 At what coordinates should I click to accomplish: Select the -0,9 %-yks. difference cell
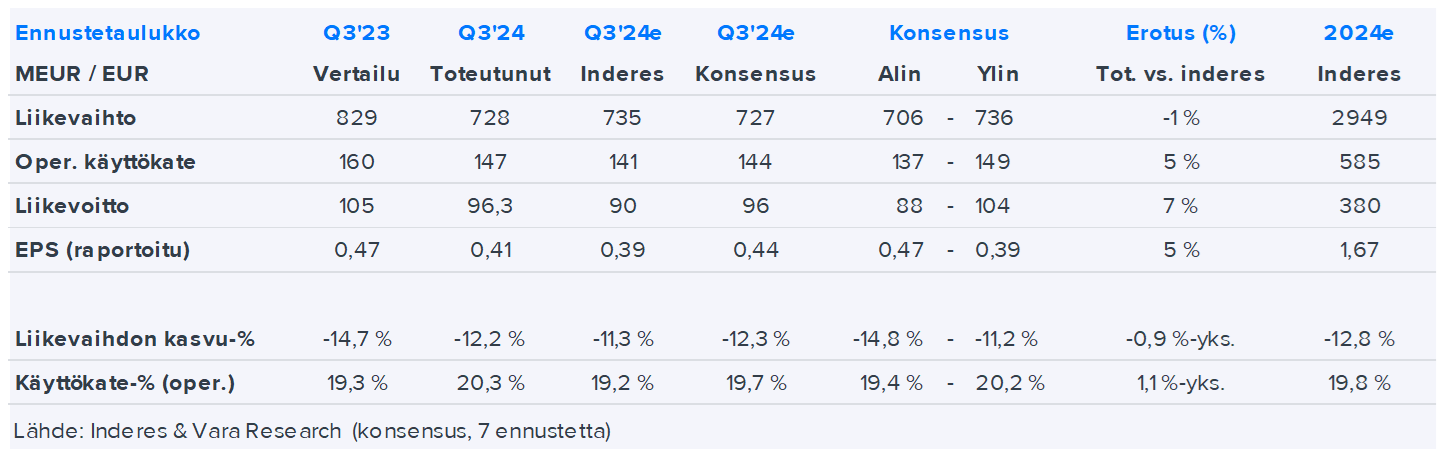(1180, 338)
